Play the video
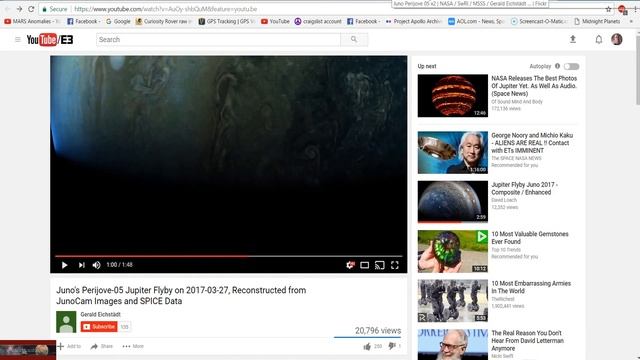This screenshot has height=360, width=640. (x=64, y=265)
